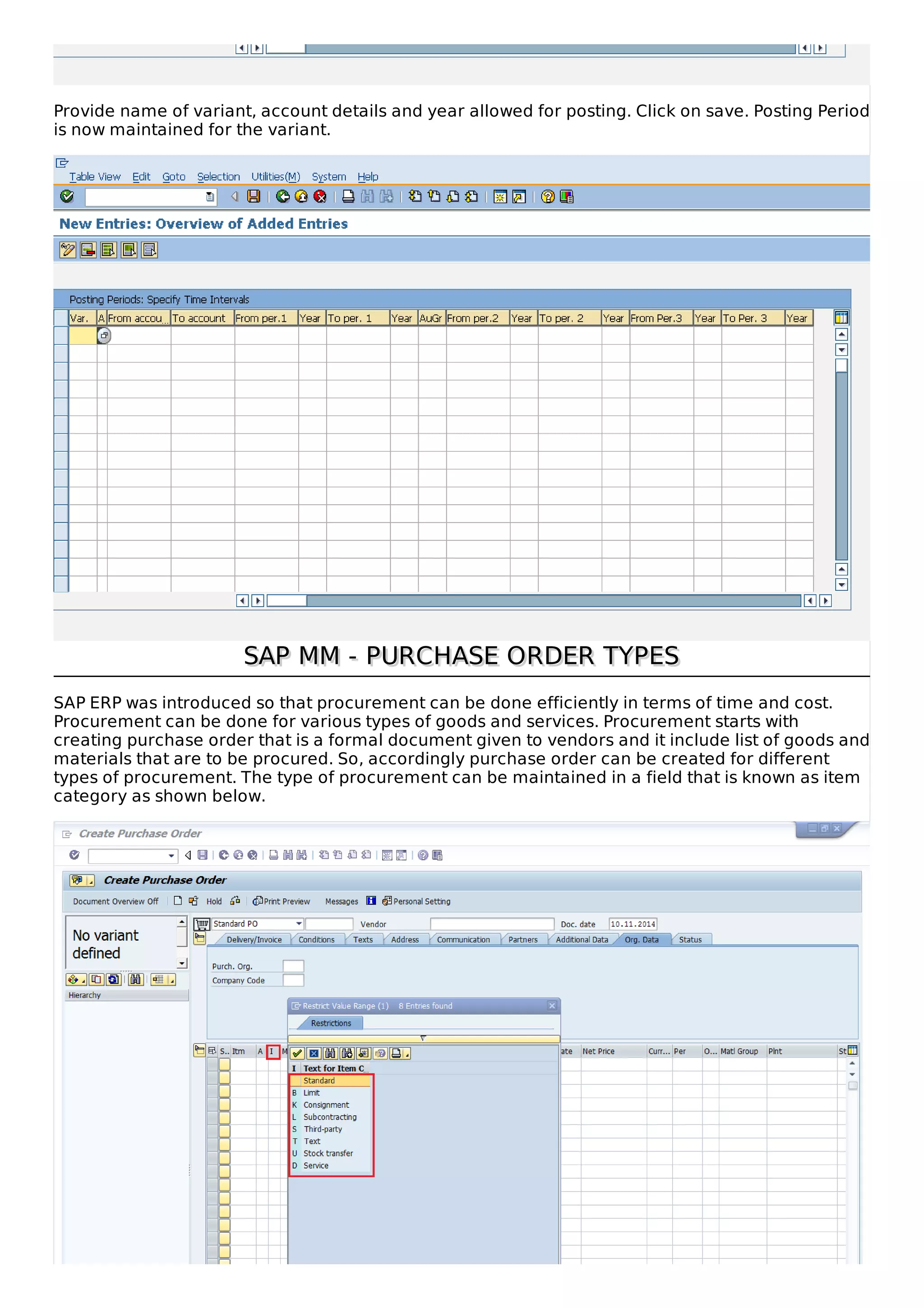Open the command field history in New Entries toolbar
The image size is (924, 1308).
tap(210, 196)
